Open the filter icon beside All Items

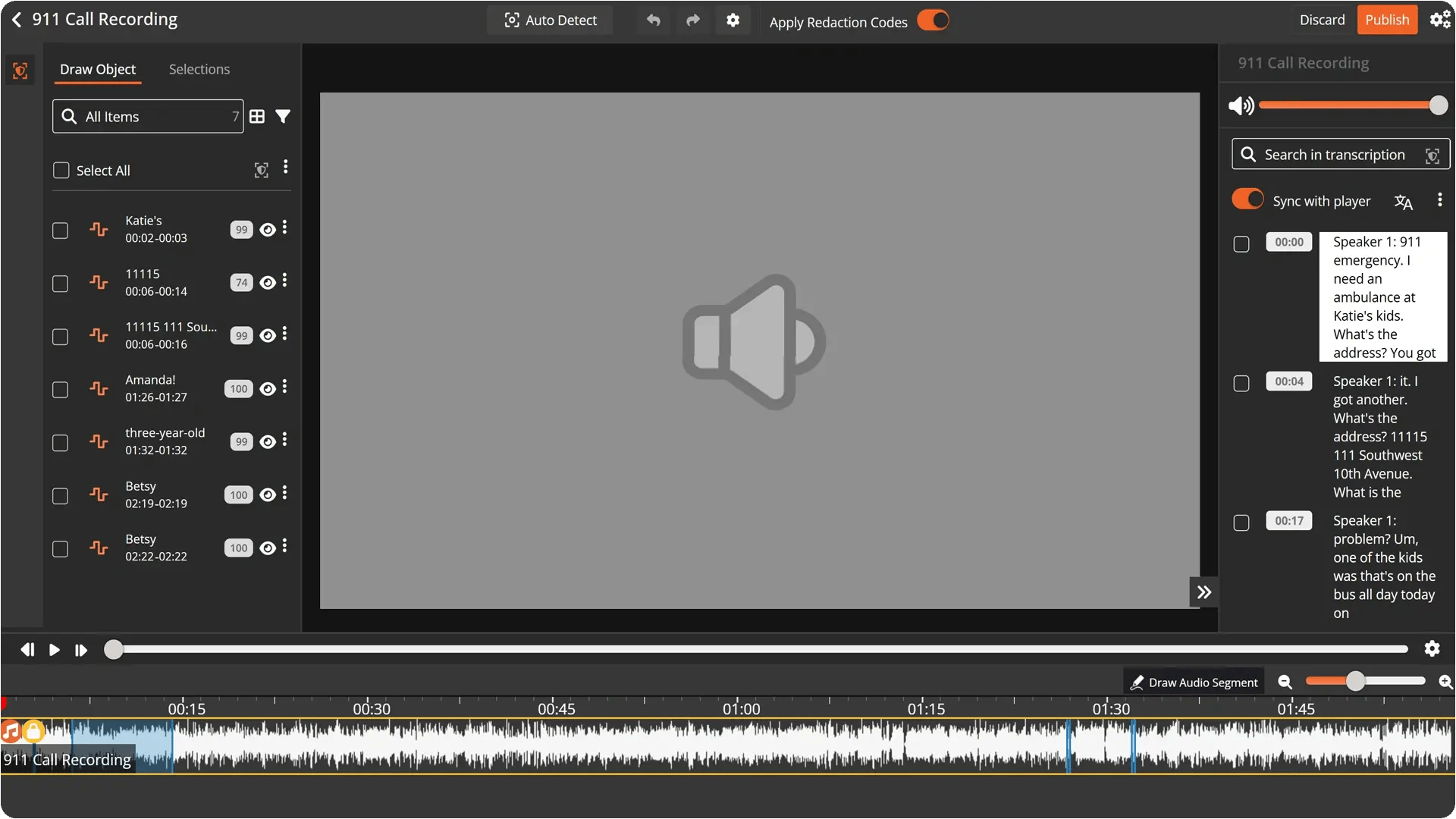click(x=283, y=116)
